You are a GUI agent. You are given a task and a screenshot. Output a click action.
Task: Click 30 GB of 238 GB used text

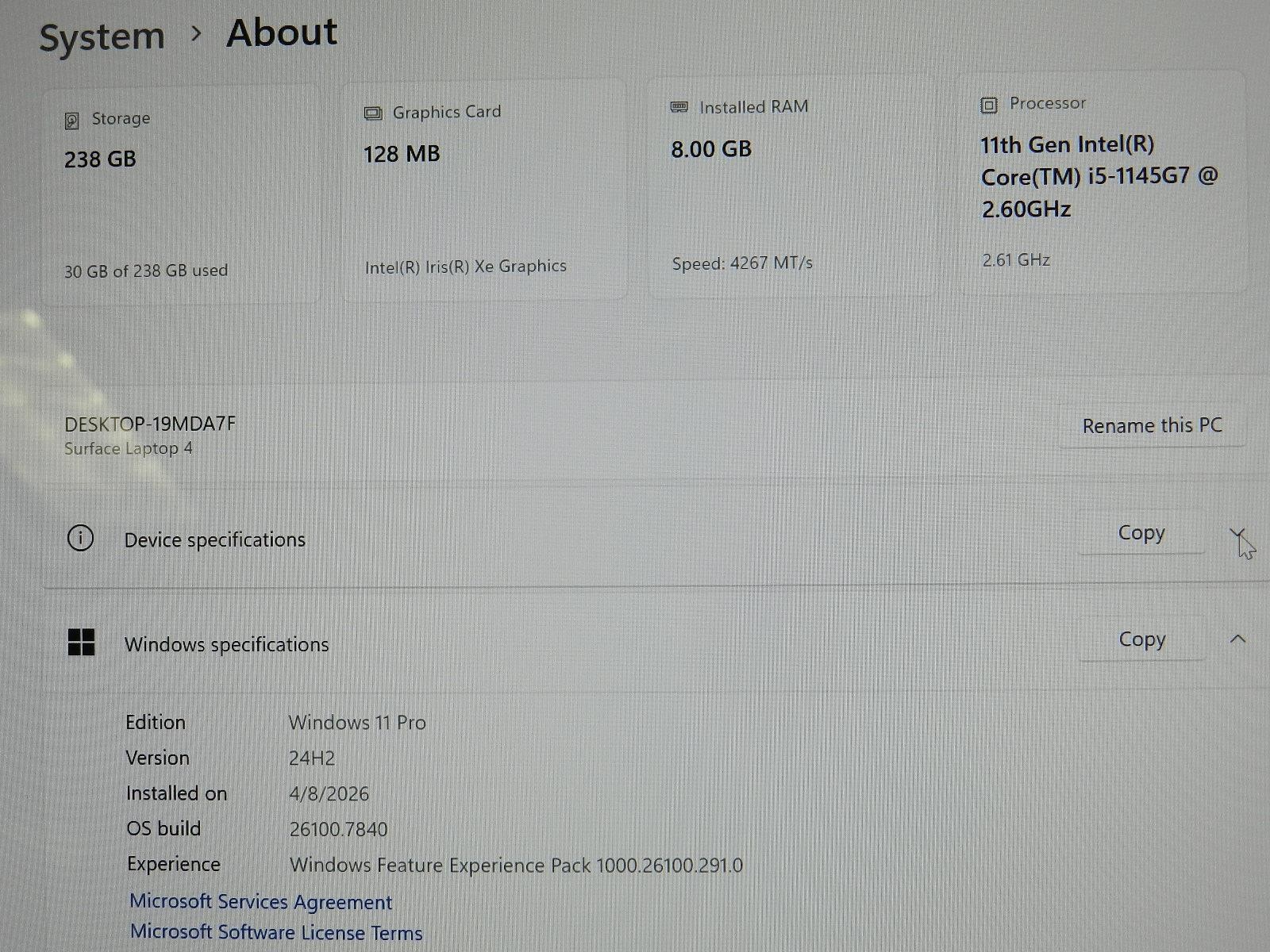pyautogui.click(x=146, y=271)
